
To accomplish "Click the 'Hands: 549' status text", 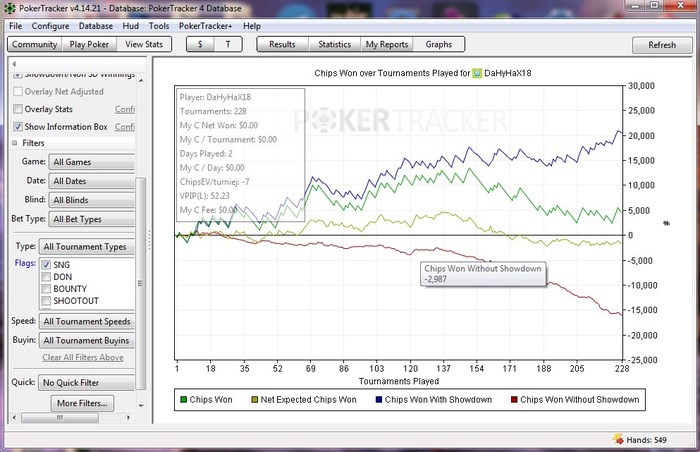I will (x=646, y=440).
